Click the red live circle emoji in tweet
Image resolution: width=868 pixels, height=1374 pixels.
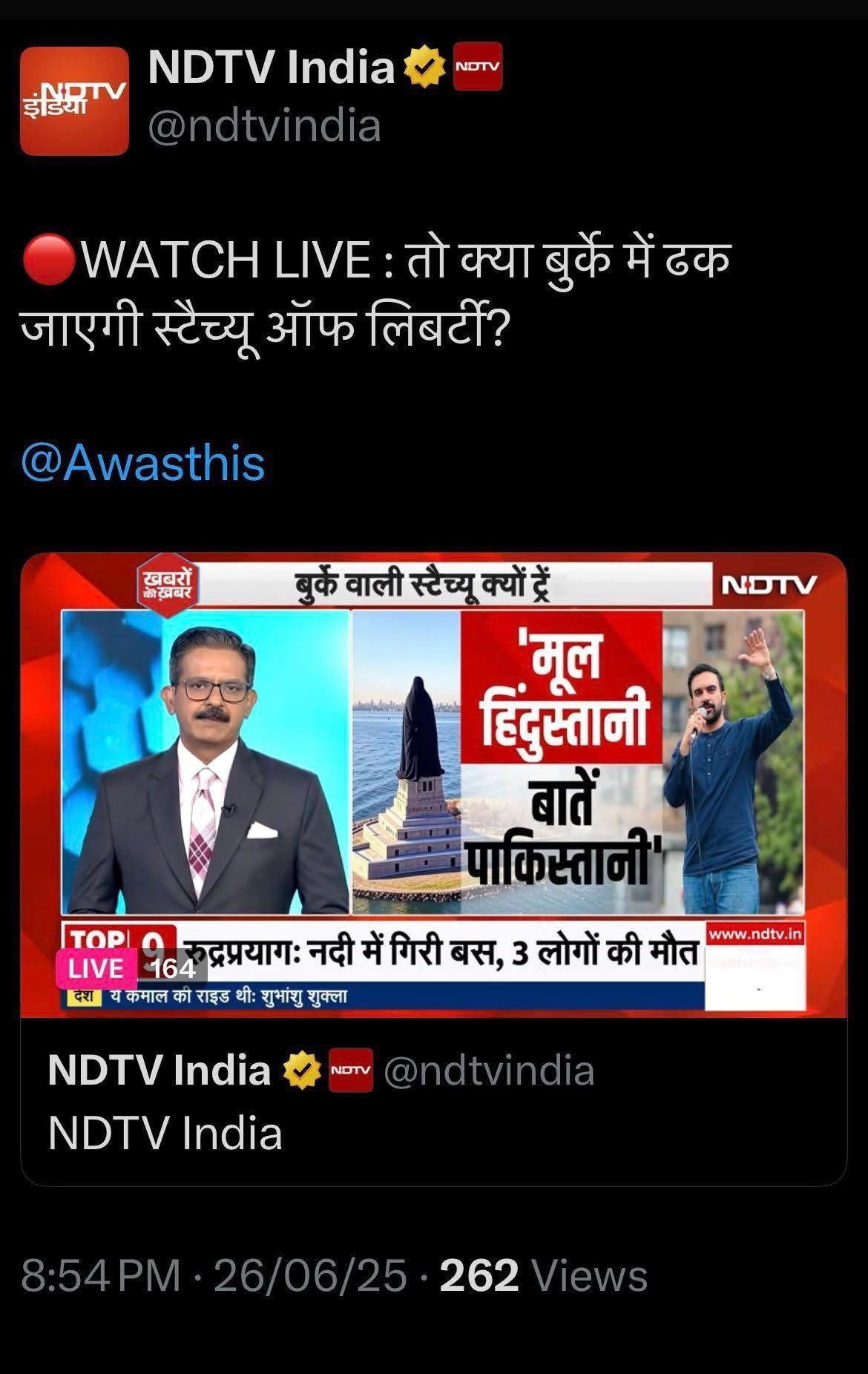click(49, 260)
